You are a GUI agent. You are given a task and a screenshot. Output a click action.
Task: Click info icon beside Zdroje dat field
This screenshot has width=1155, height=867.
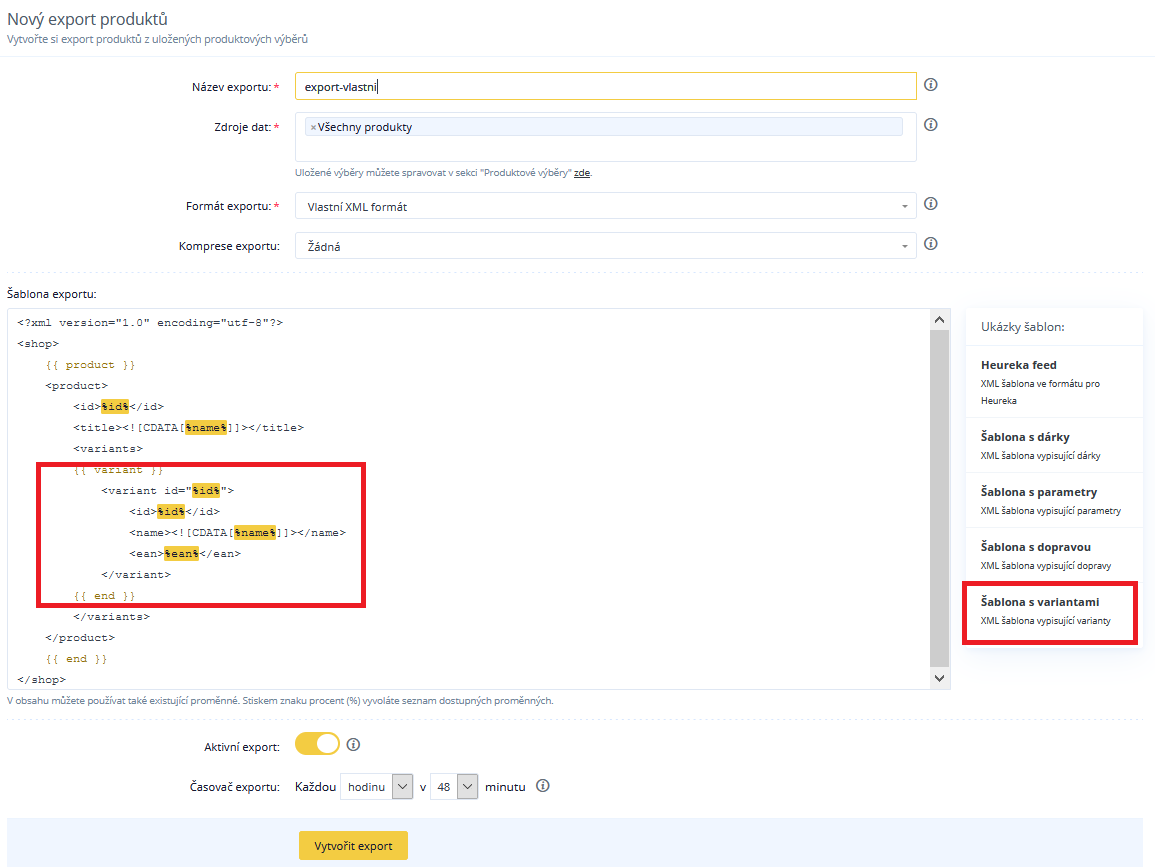pyautogui.click(x=930, y=125)
